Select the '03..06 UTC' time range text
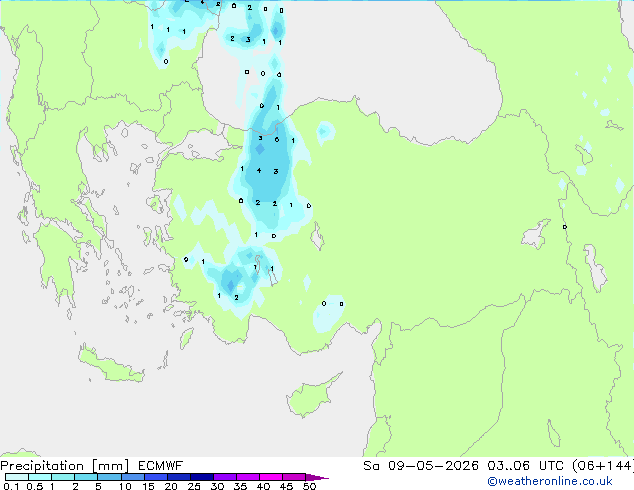 [x=526, y=466]
